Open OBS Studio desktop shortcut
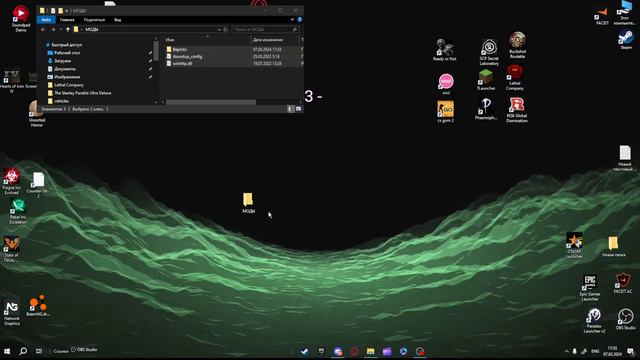 coord(625,319)
